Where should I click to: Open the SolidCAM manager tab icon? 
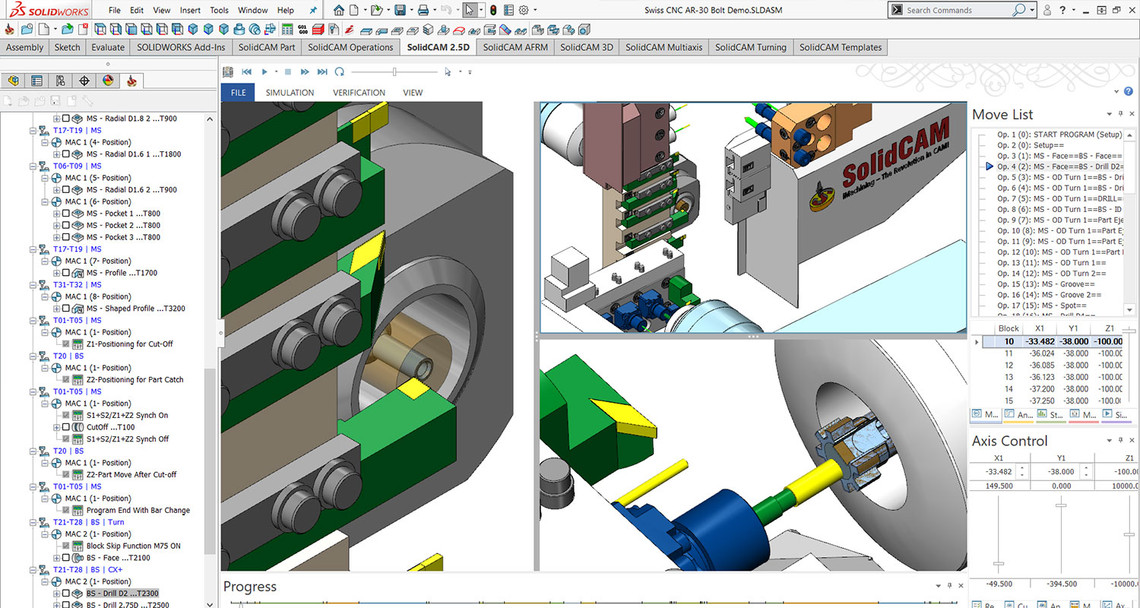[131, 81]
